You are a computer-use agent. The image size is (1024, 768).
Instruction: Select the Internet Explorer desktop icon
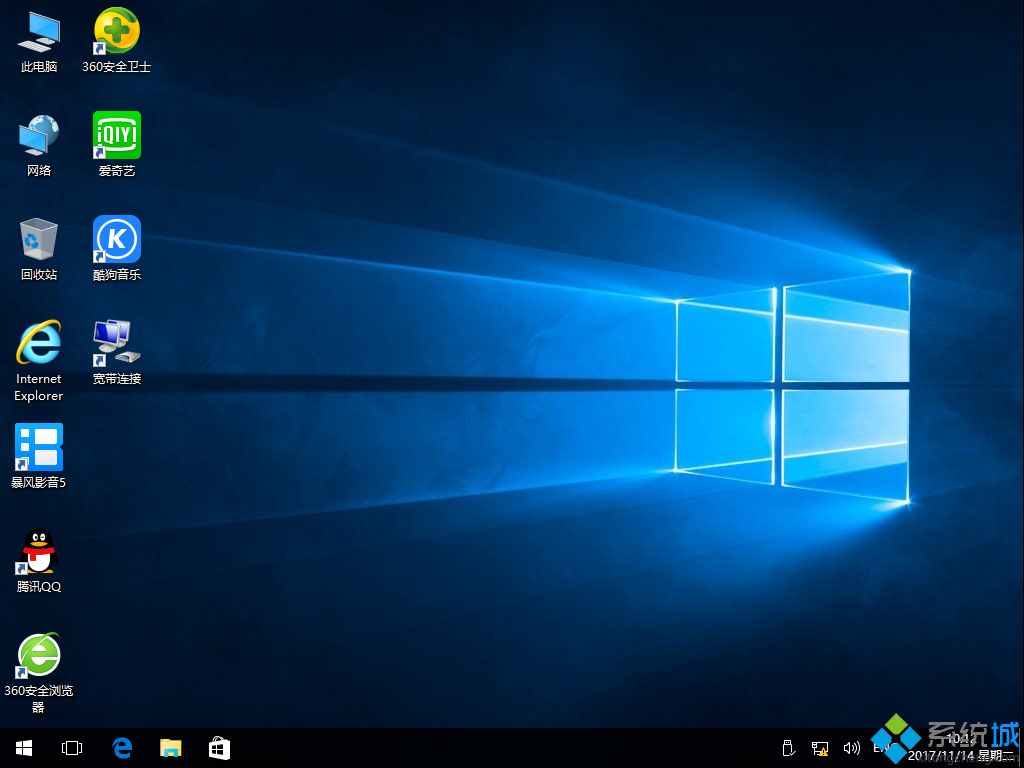(39, 344)
